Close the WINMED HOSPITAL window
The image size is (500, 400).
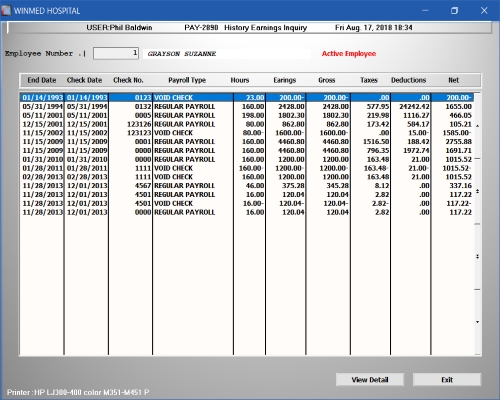[x=484, y=11]
